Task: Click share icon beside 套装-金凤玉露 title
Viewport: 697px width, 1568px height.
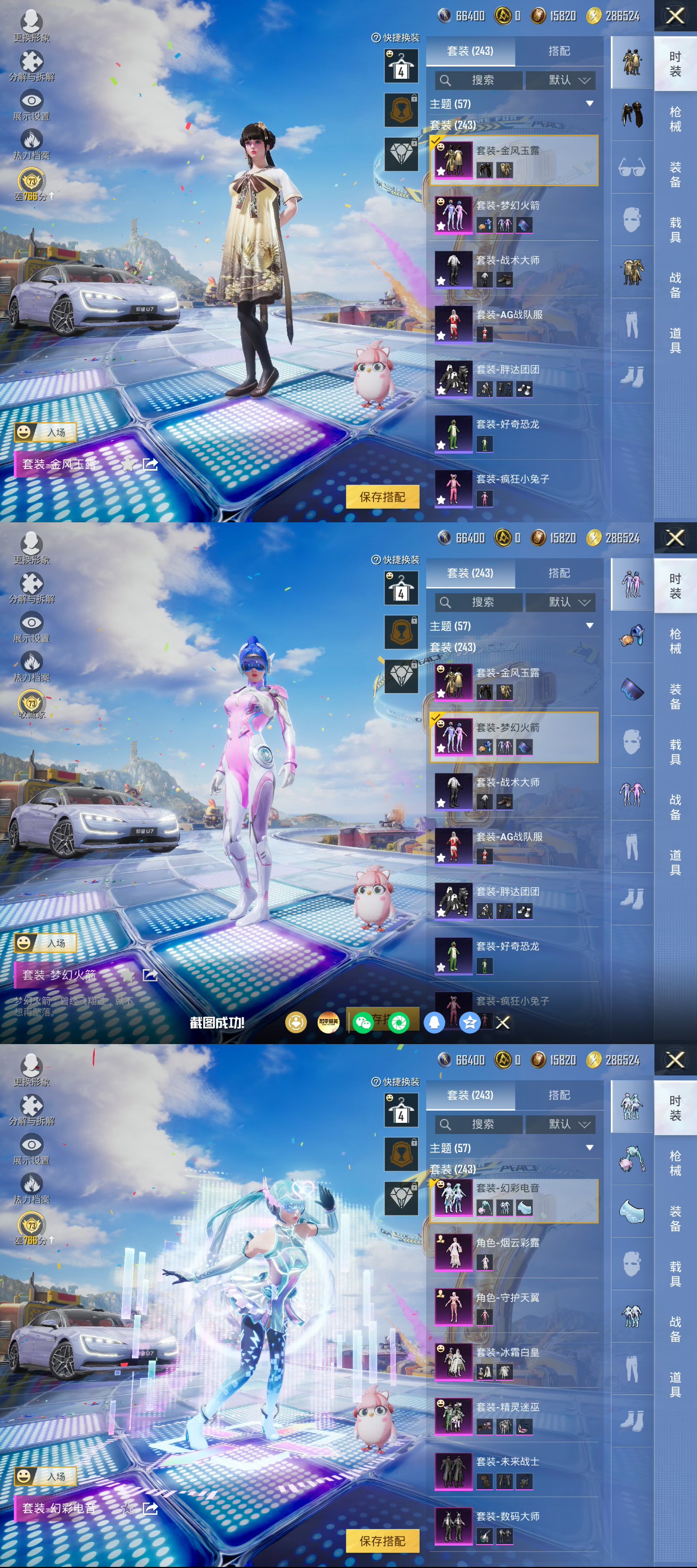Action: click(150, 465)
